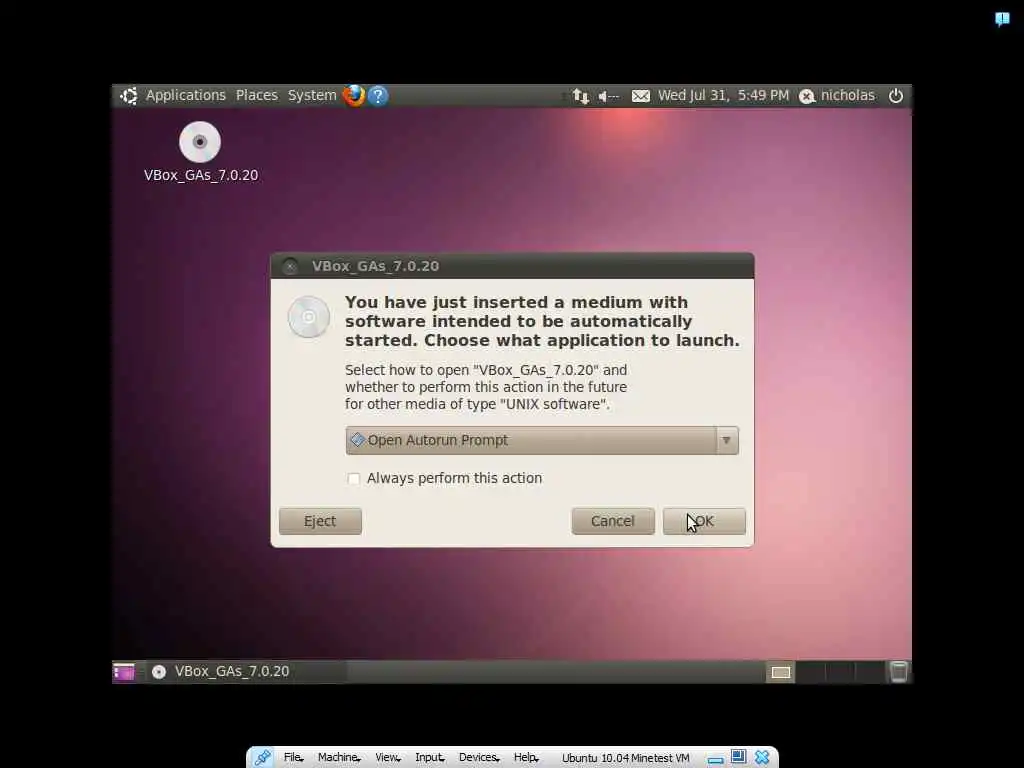Open the power shutdown menu icon
The height and width of the screenshot is (768, 1024).
pos(896,95)
